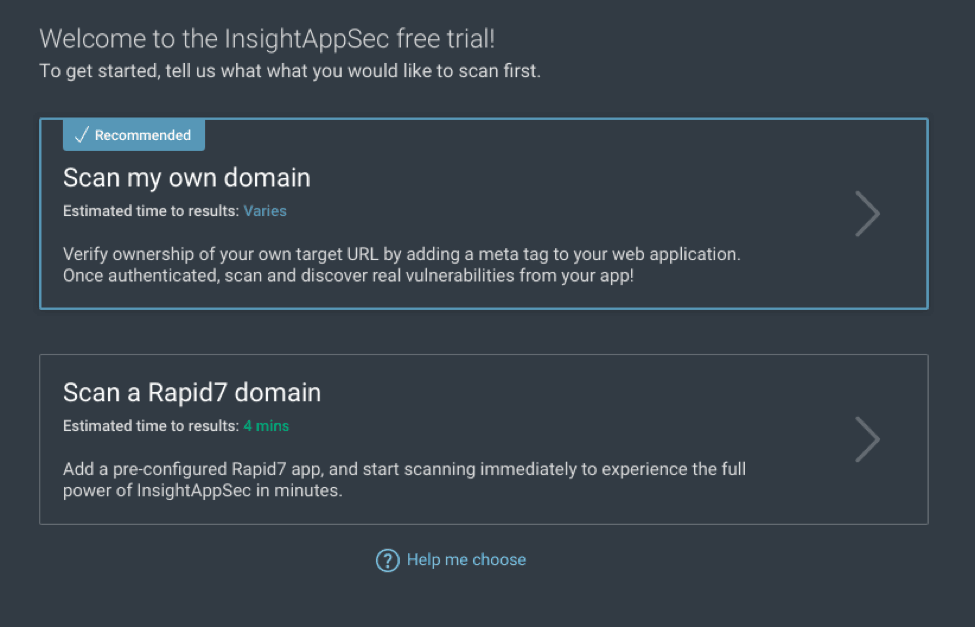Click the meta tag verification description text
The height and width of the screenshot is (627, 975).
tap(402, 264)
